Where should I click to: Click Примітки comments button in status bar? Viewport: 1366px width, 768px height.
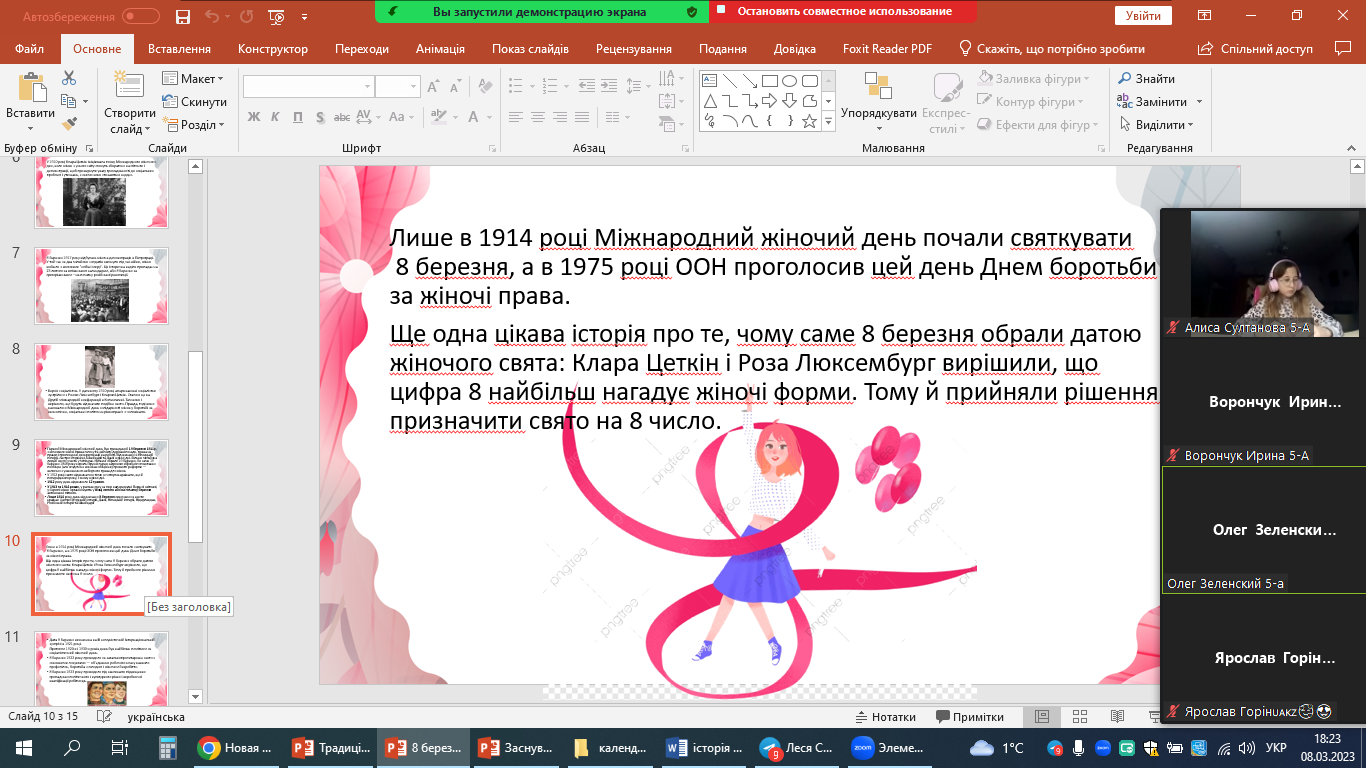coord(969,717)
